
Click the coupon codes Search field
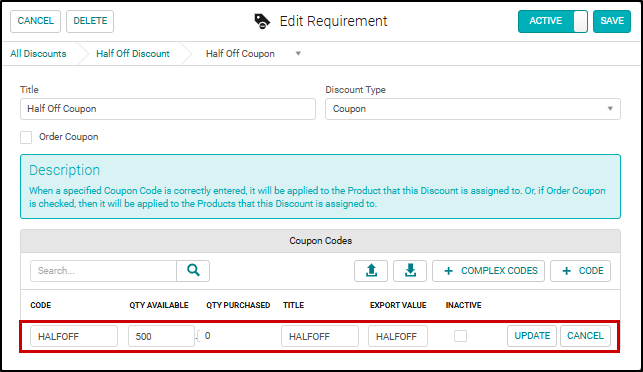coord(103,271)
